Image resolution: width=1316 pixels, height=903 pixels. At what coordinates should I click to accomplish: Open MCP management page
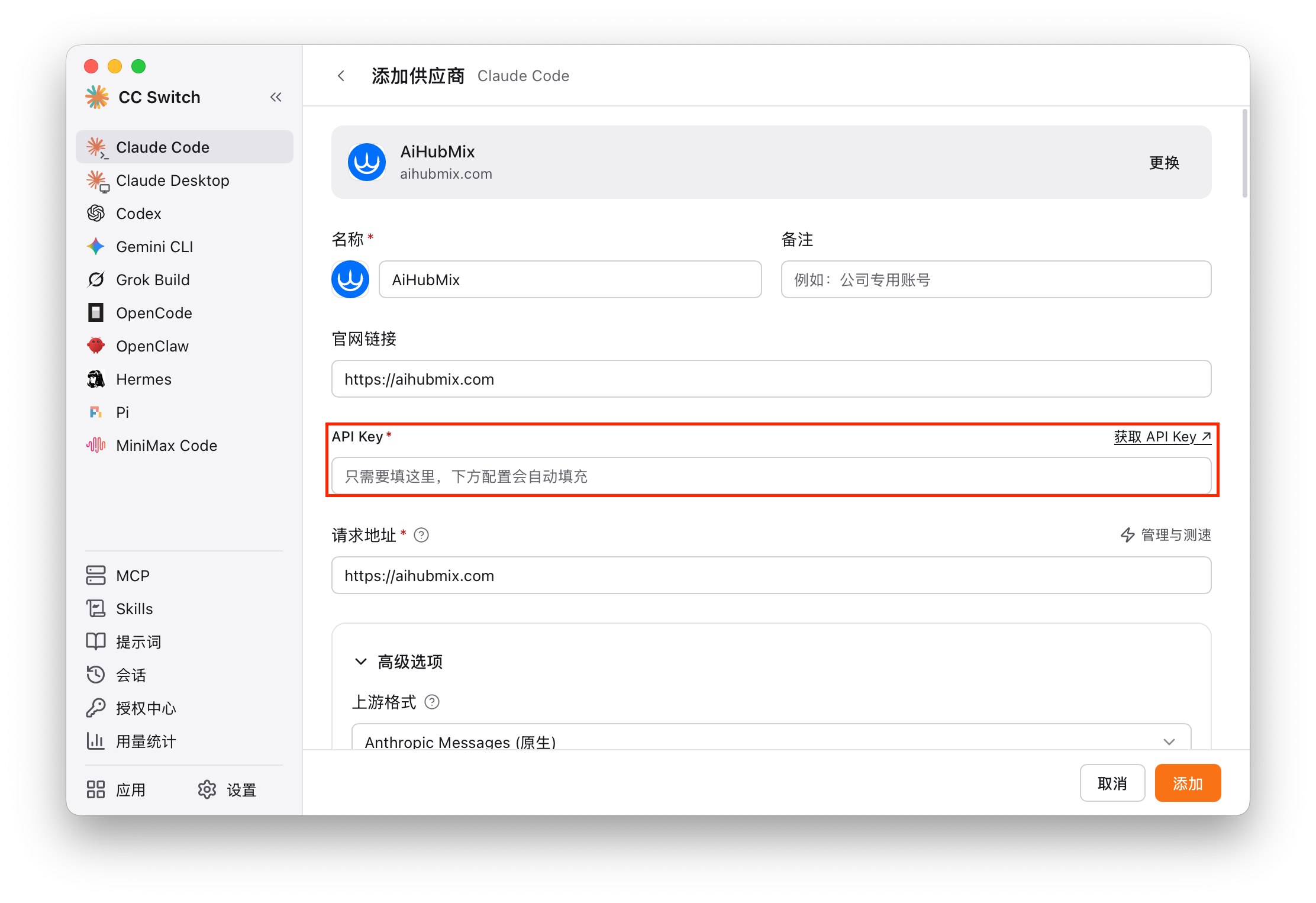[185, 576]
